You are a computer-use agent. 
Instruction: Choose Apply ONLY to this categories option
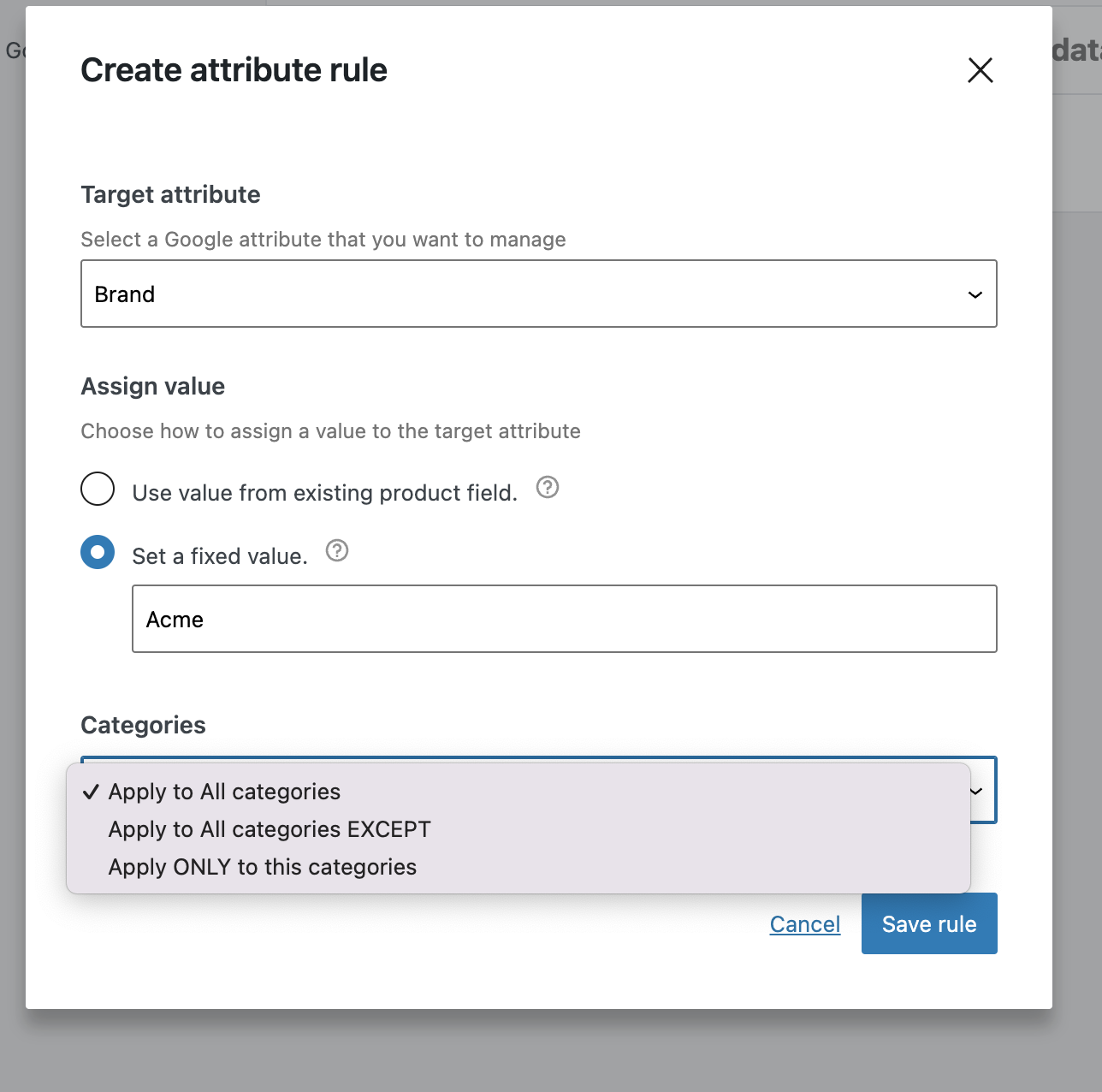[x=262, y=867]
